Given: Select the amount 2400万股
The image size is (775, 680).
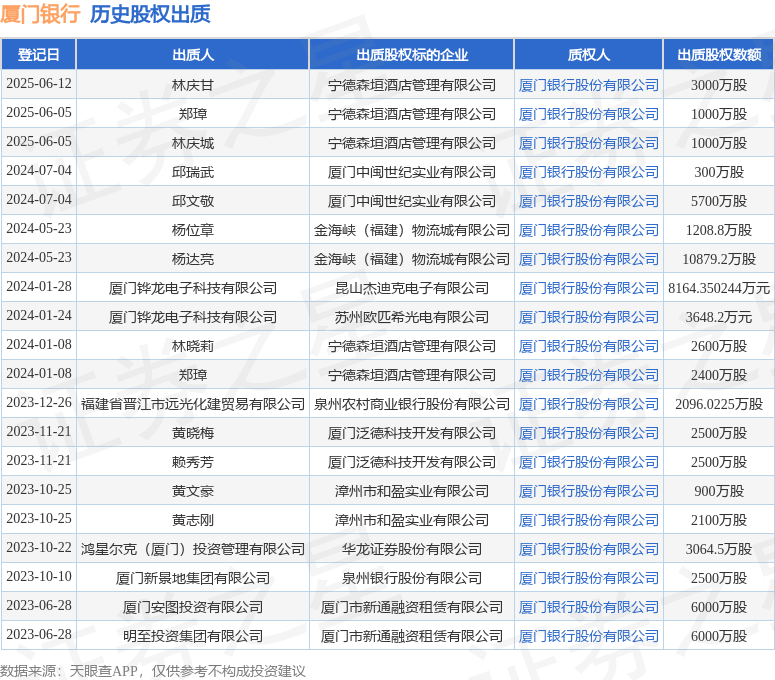Looking at the screenshot, I should [x=719, y=375].
